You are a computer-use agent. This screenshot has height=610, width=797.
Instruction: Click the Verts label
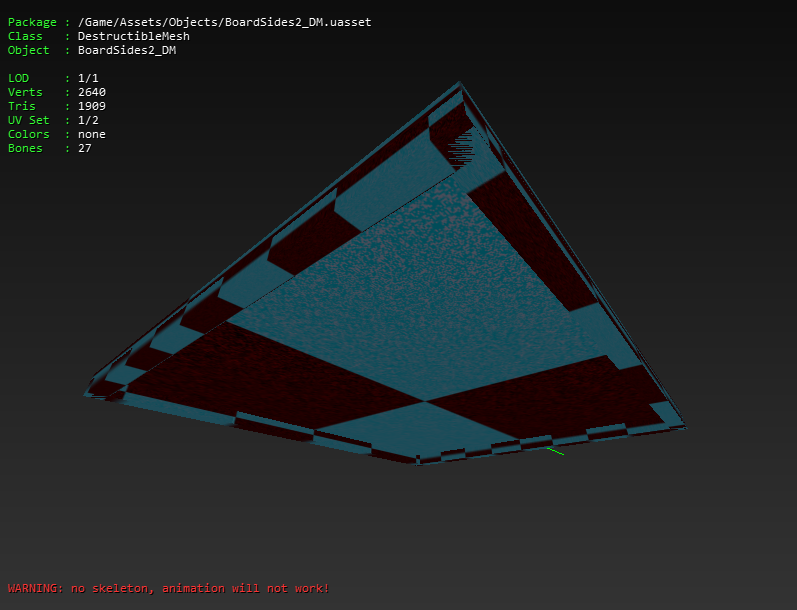(25, 92)
